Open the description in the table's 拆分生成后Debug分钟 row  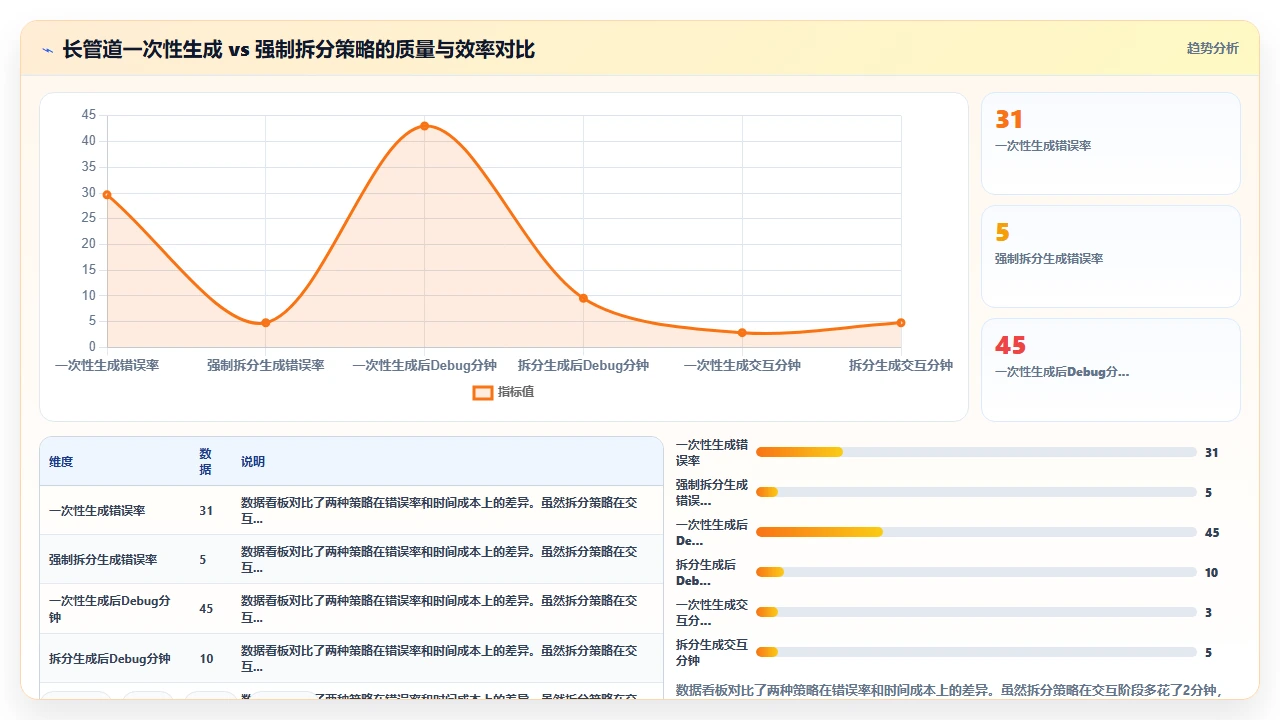(440, 659)
